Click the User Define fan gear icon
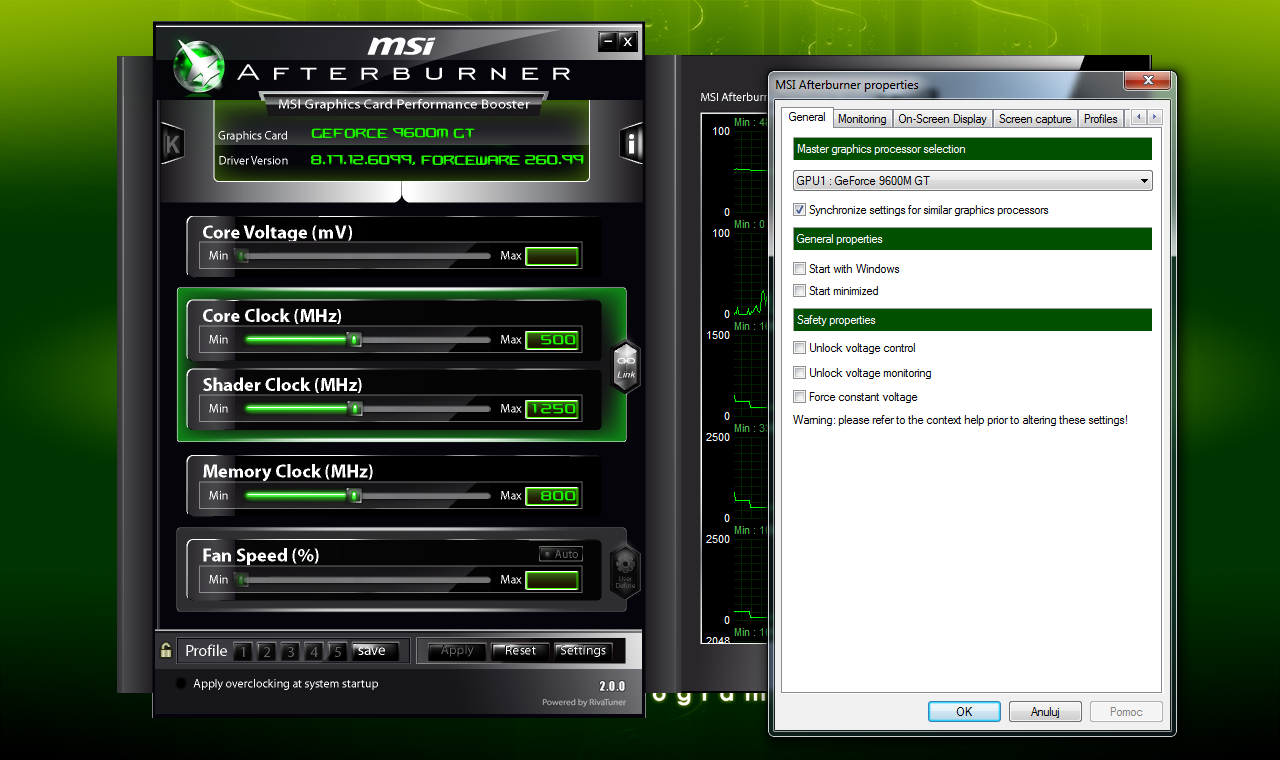 (625, 571)
